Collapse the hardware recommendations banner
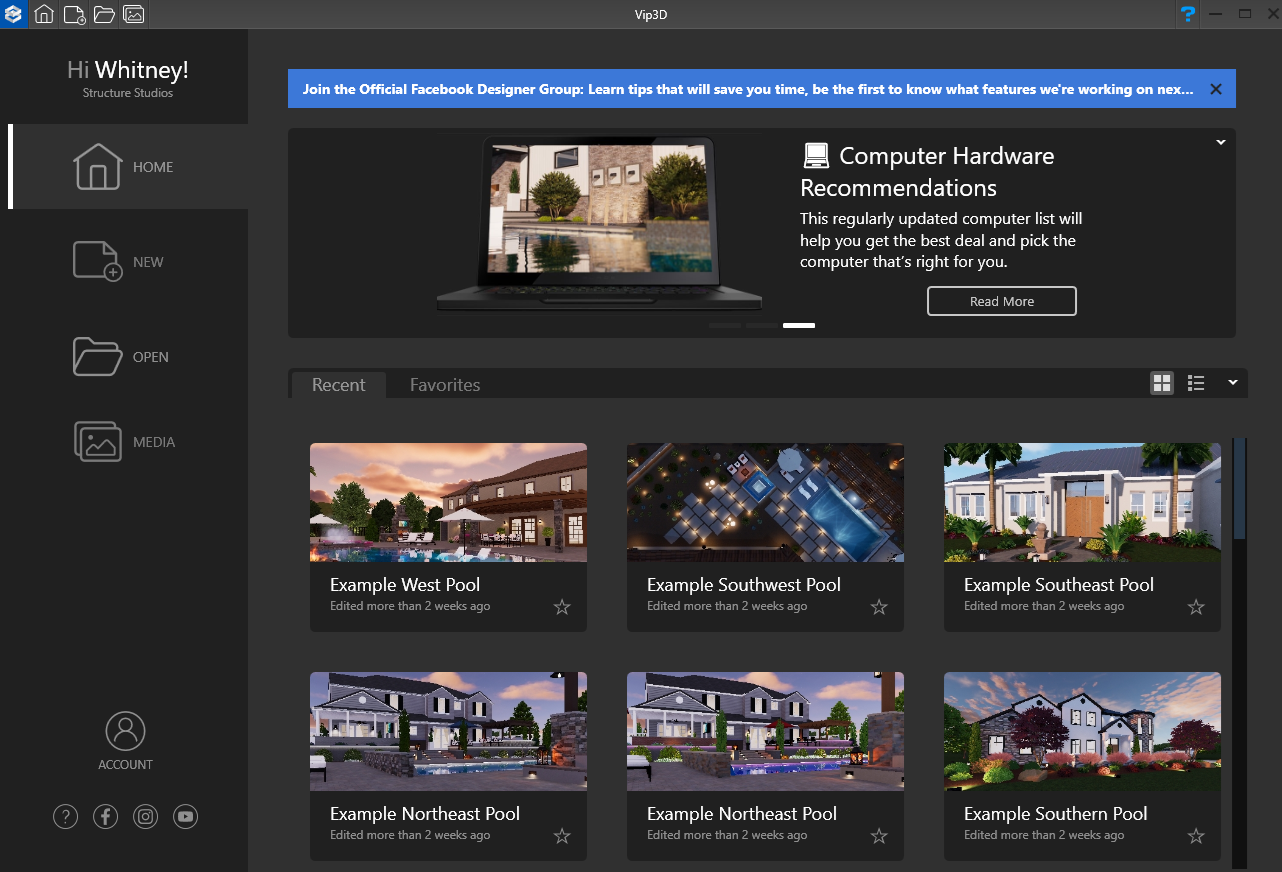The image size is (1282, 872). coord(1220,143)
